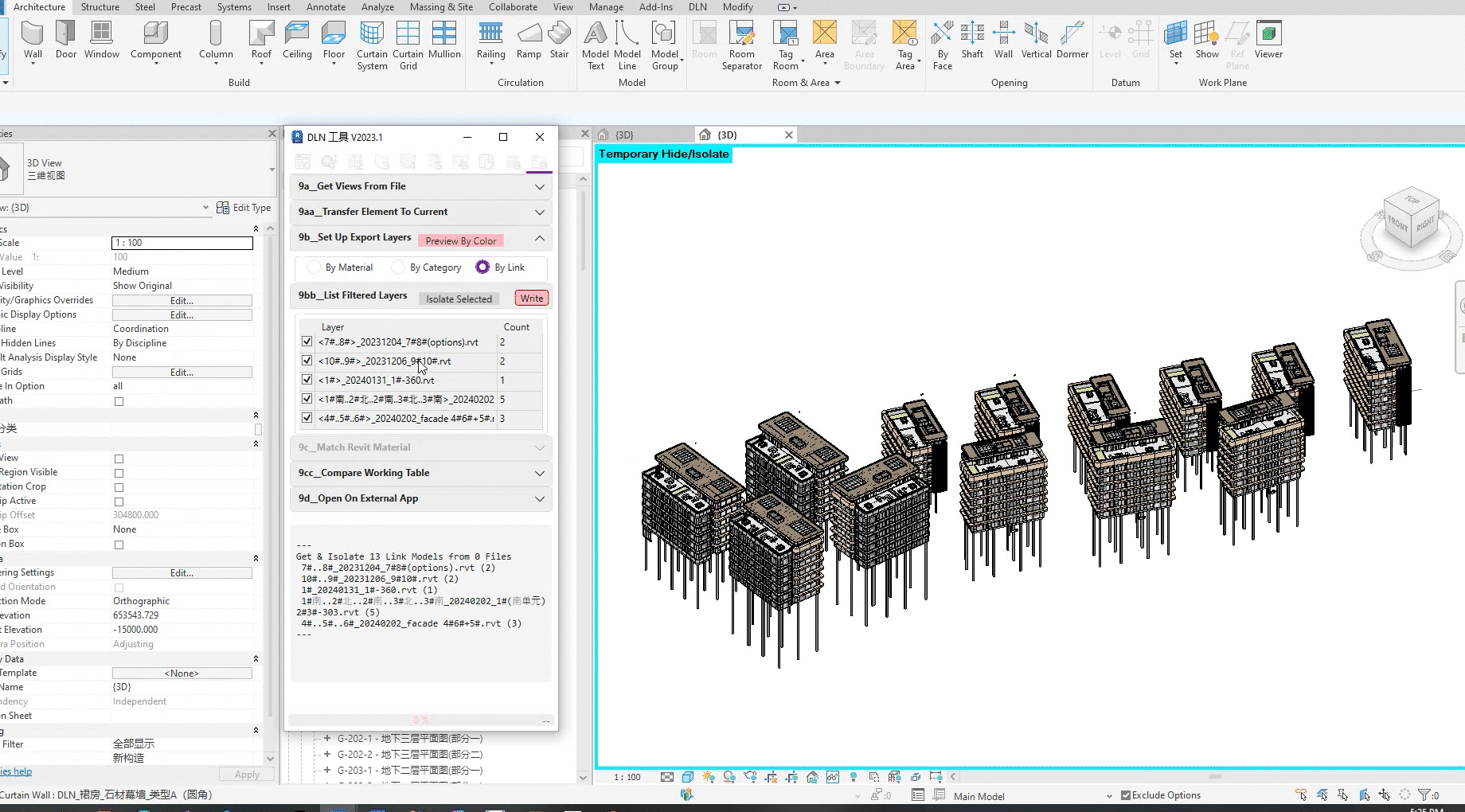Select the Roof tool
The image size is (1465, 812).
[261, 41]
